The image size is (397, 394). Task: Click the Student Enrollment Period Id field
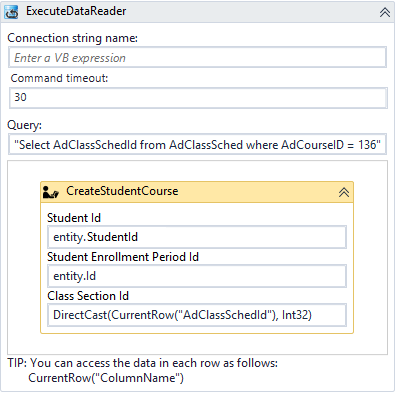click(x=197, y=276)
